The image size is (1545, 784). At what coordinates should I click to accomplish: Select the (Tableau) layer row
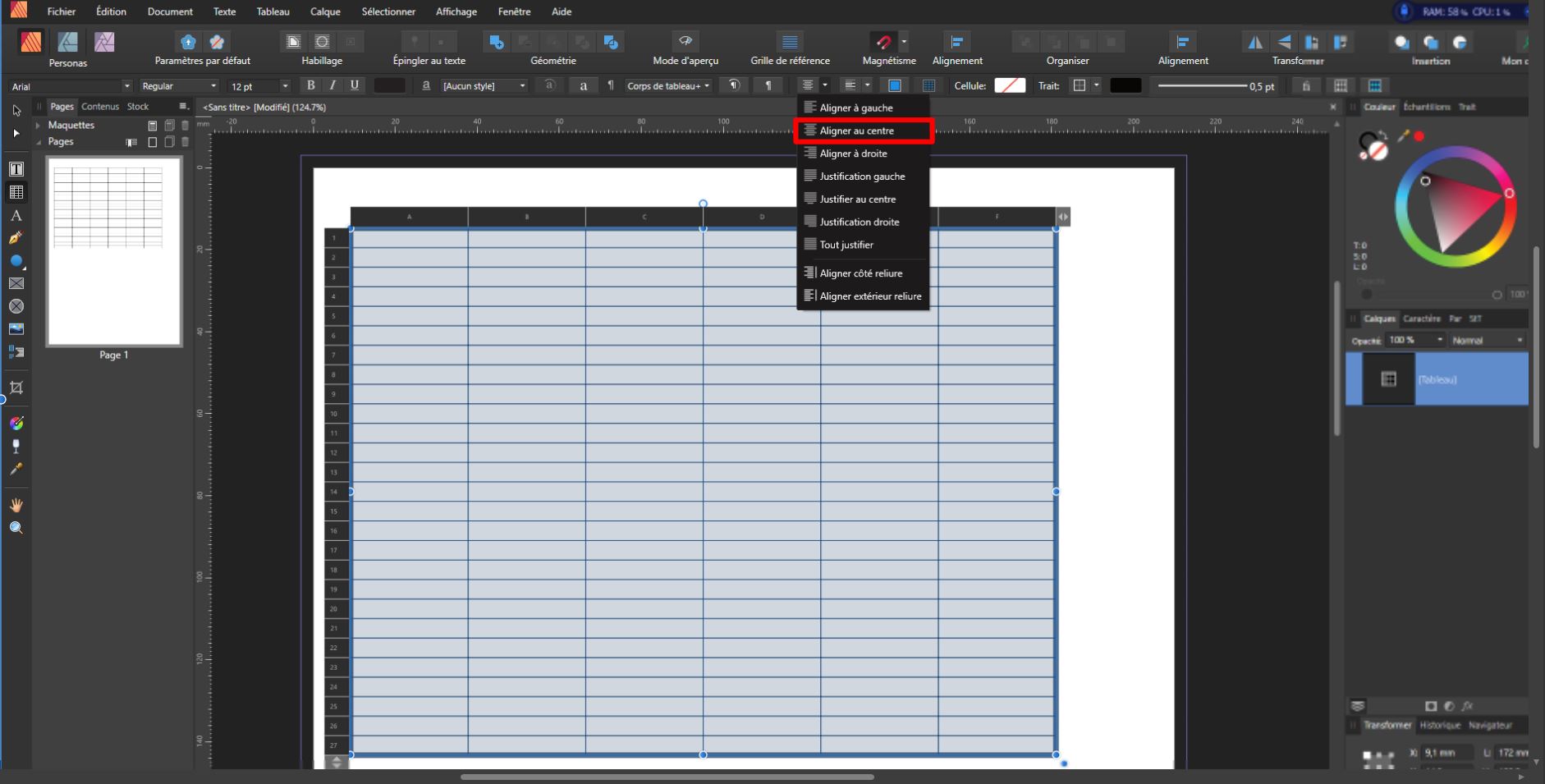click(1437, 379)
